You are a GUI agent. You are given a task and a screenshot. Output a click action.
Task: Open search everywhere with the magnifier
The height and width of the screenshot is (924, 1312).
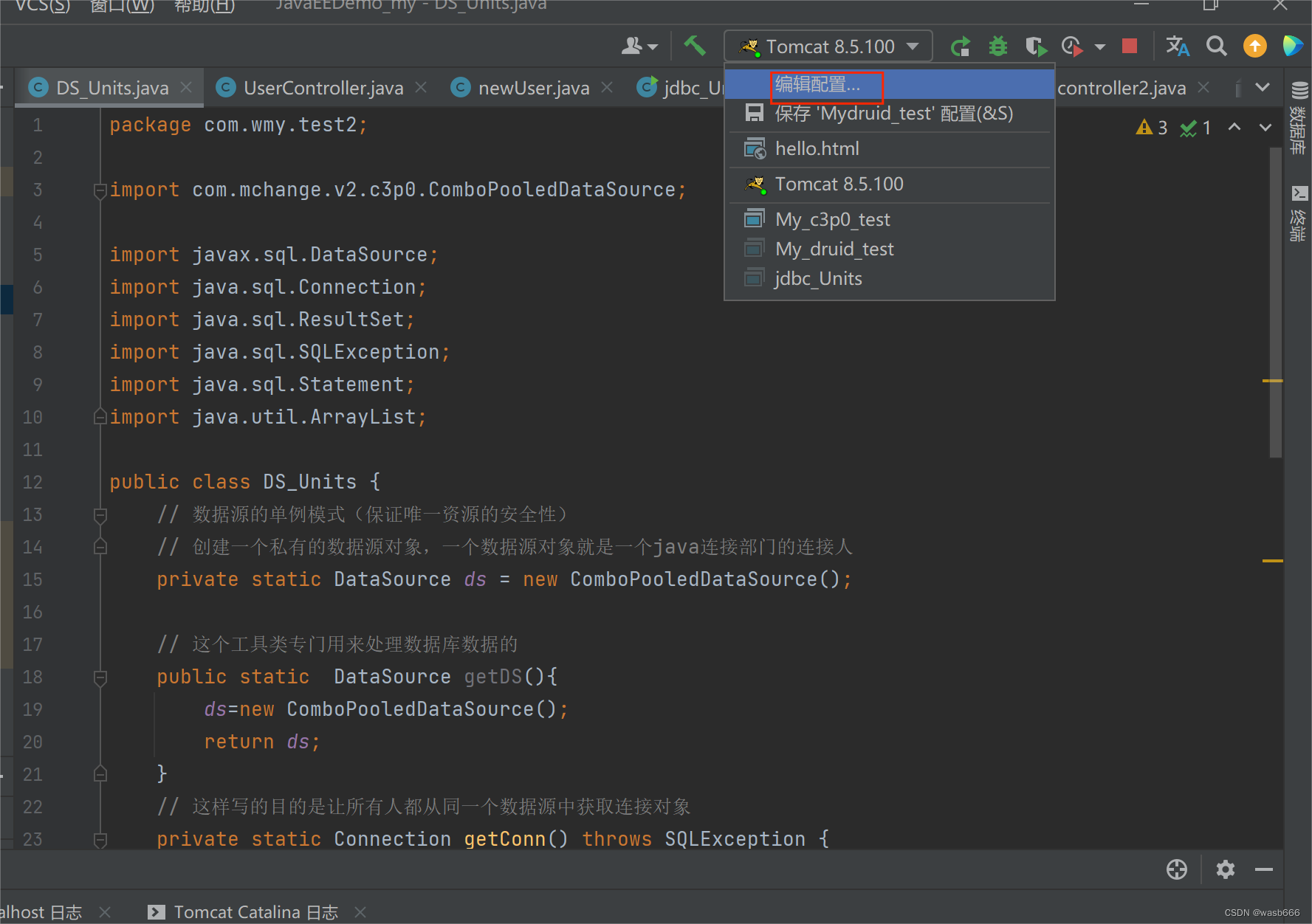point(1217,46)
